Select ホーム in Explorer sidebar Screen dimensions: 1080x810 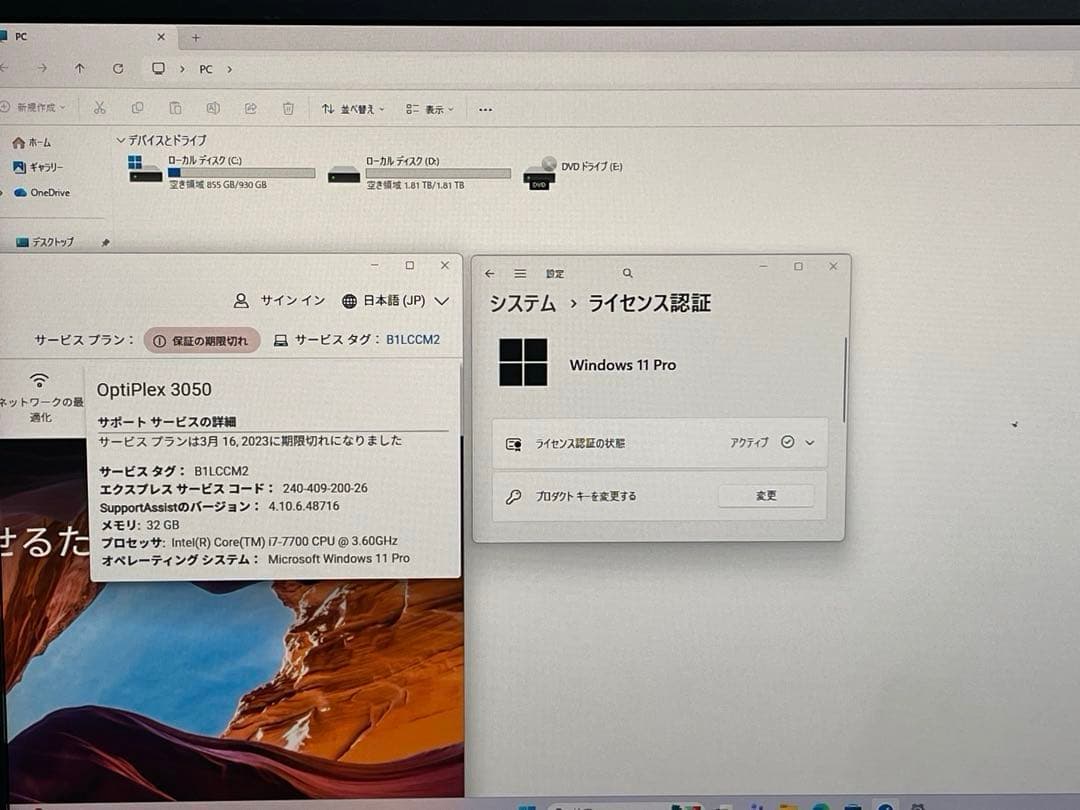click(32, 143)
